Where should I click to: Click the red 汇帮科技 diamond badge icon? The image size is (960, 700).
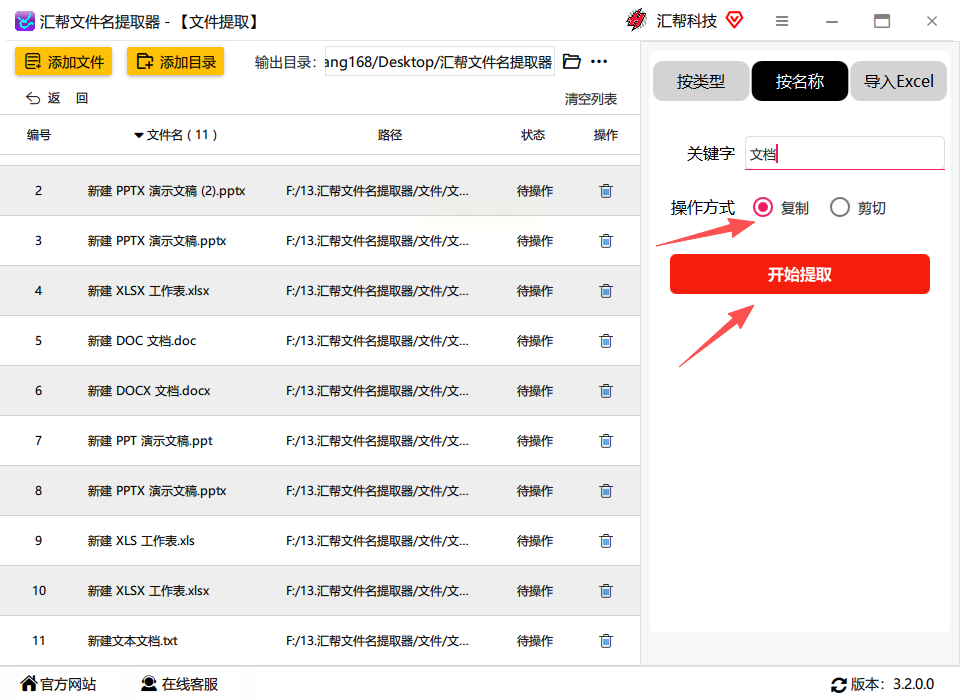click(734, 20)
